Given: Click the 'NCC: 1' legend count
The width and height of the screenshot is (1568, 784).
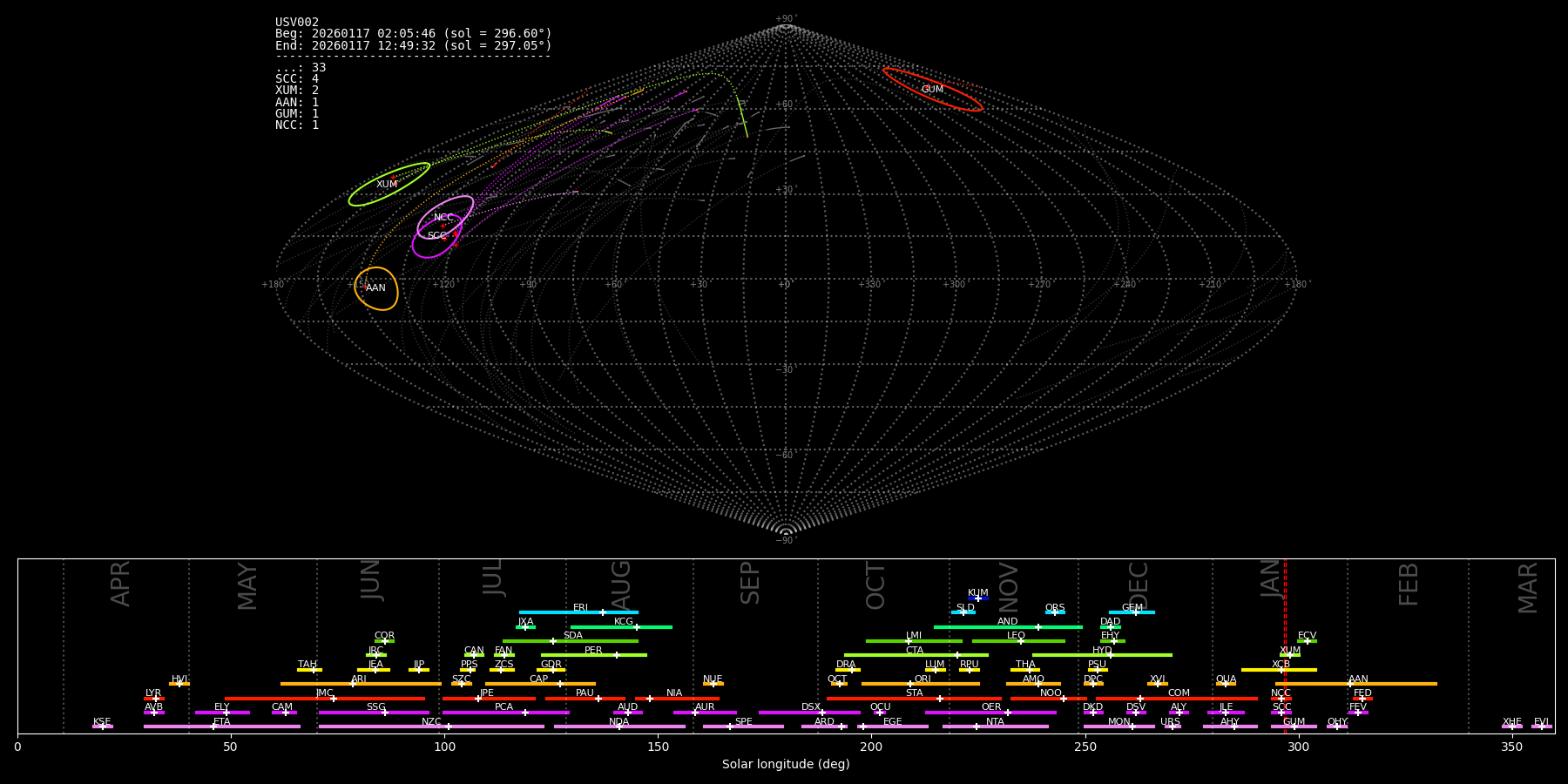Looking at the screenshot, I should click(x=297, y=125).
